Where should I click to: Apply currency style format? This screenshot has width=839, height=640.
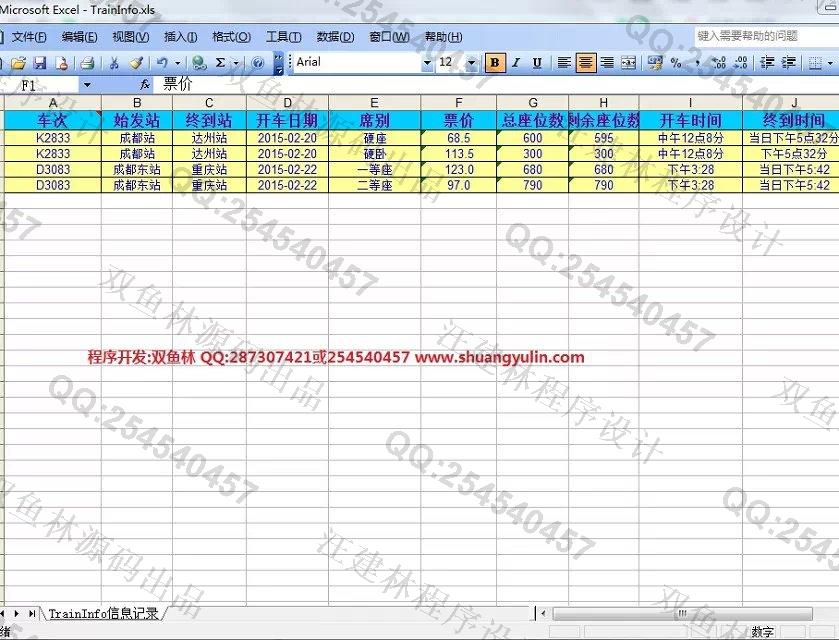pyautogui.click(x=654, y=63)
